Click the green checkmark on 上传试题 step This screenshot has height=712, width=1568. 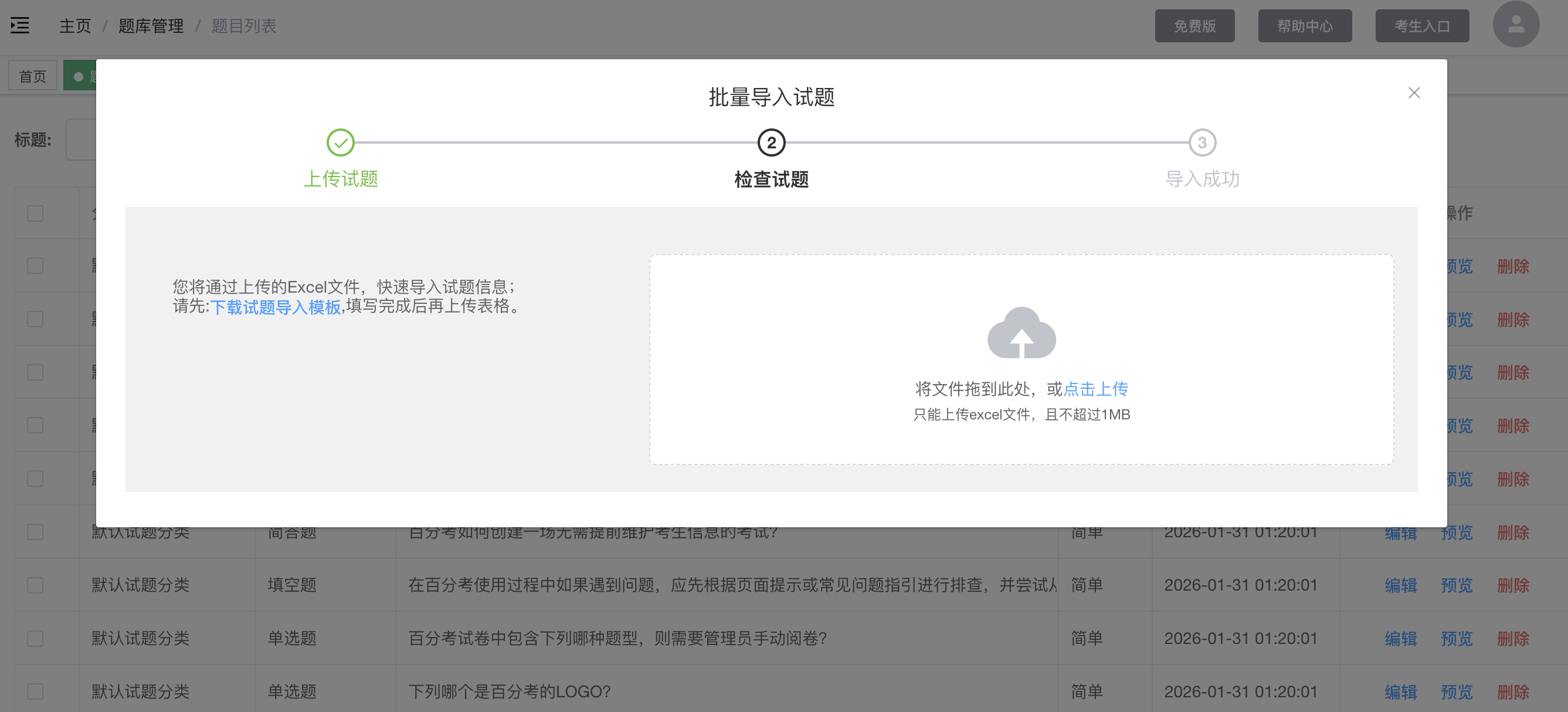tap(341, 141)
